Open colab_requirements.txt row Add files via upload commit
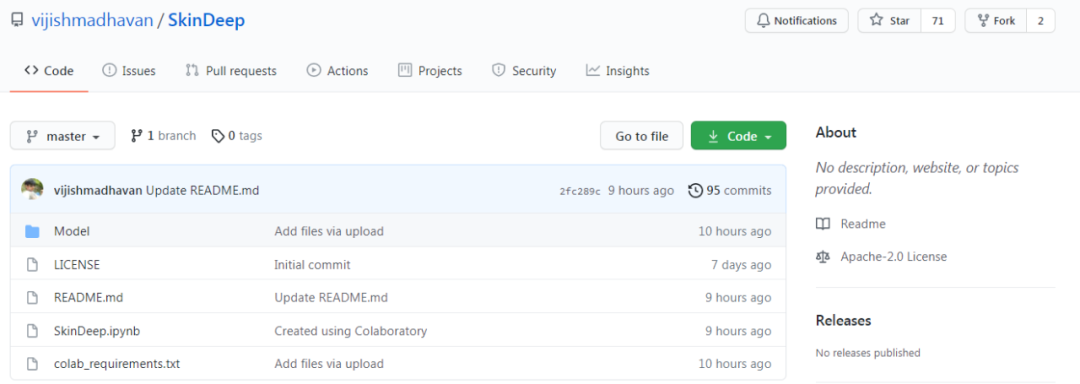This screenshot has height=384, width=1080. pos(329,363)
